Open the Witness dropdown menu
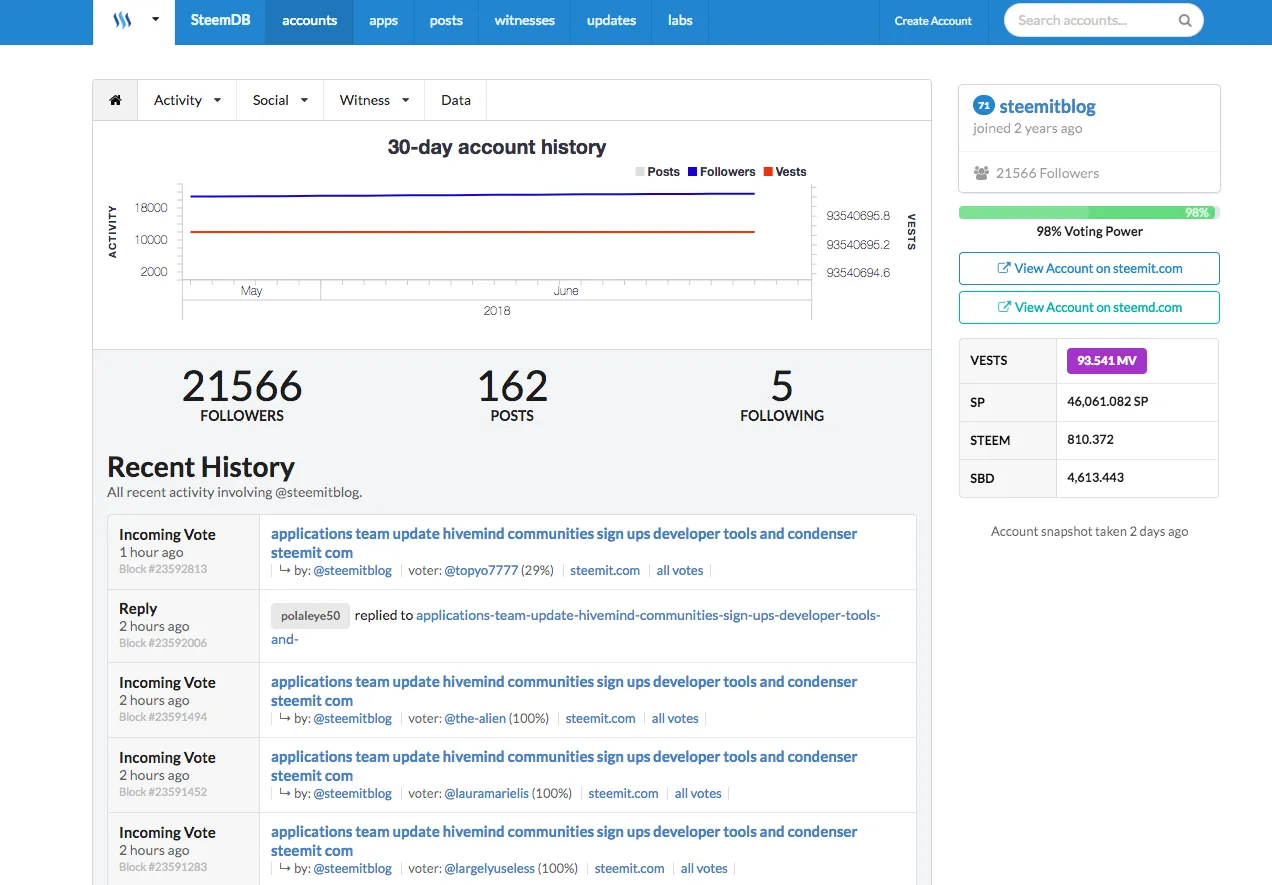The height and width of the screenshot is (885, 1272). [x=374, y=100]
